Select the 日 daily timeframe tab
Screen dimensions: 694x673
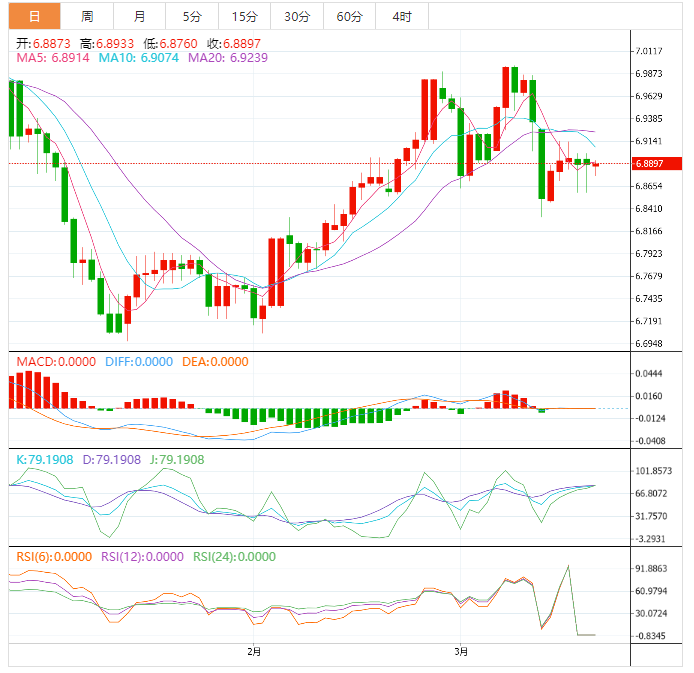point(35,16)
